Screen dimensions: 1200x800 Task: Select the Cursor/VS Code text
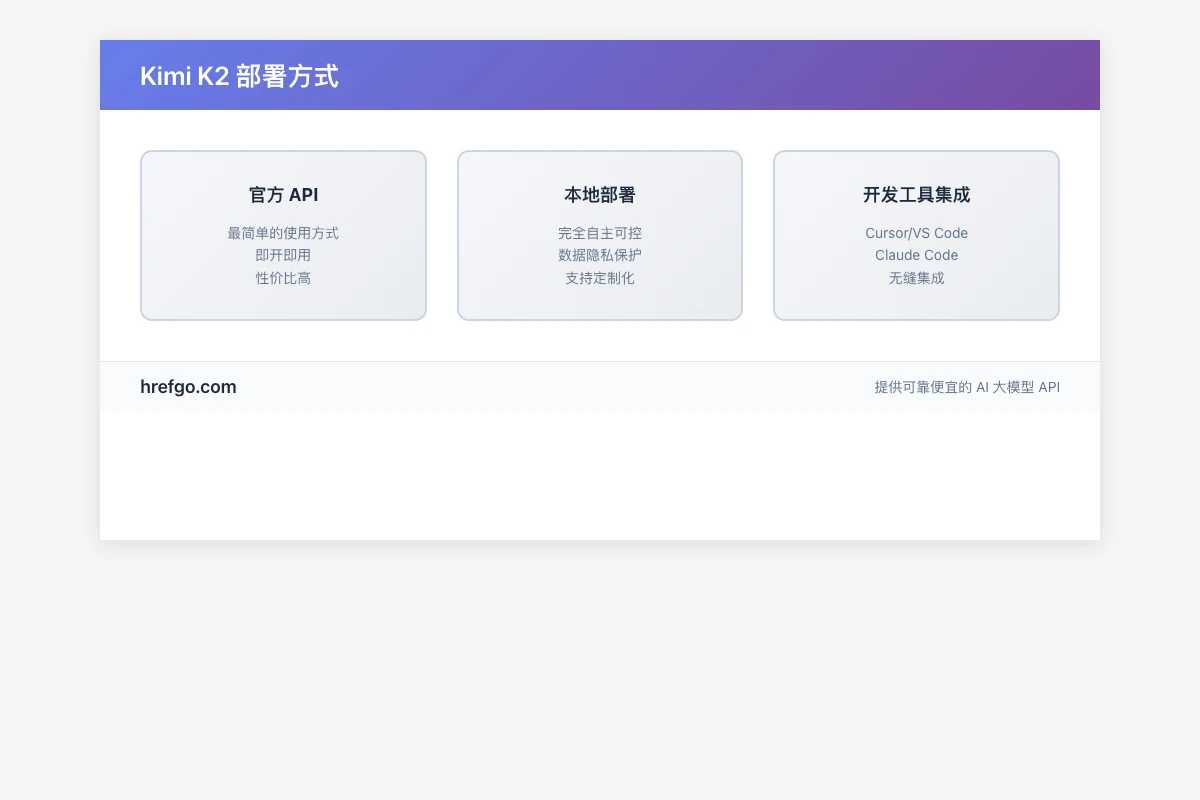click(x=916, y=233)
